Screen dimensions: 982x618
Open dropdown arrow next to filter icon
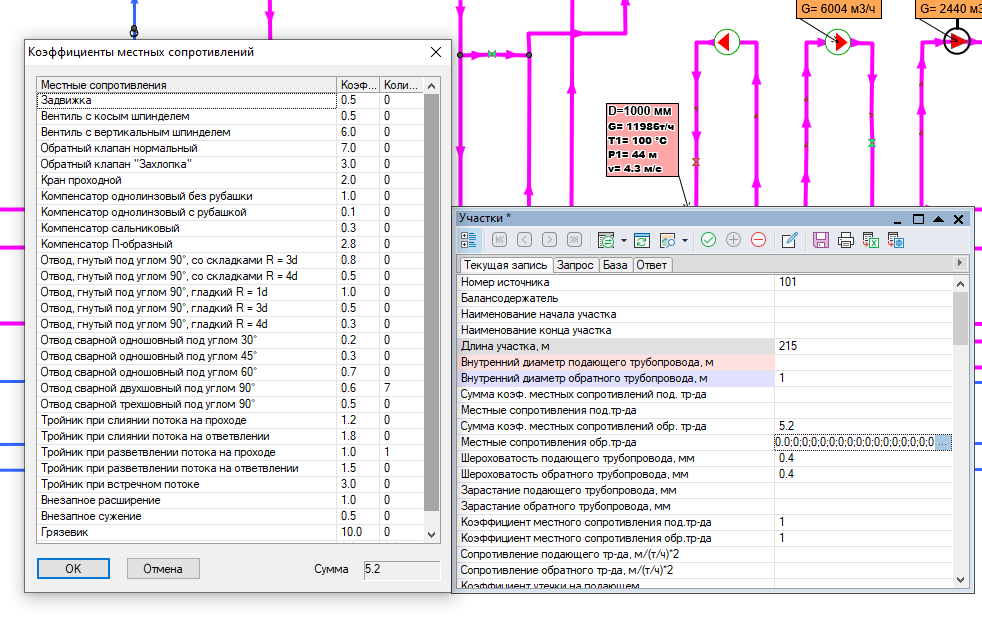coord(623,240)
